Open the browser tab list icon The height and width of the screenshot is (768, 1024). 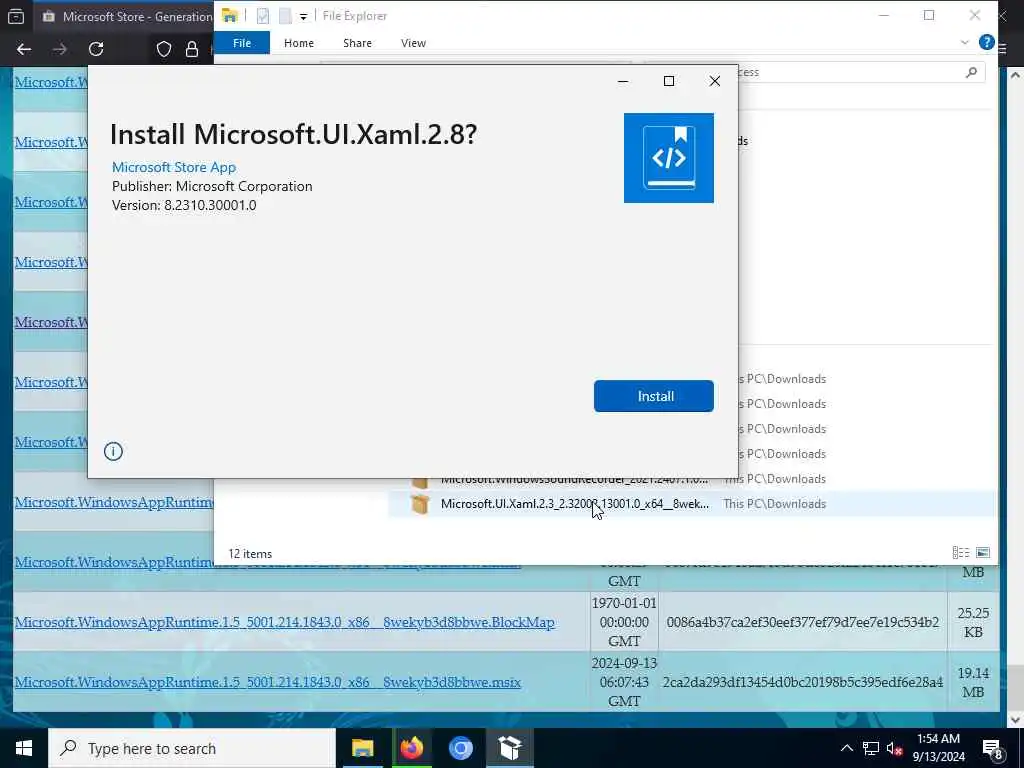tap(16, 16)
